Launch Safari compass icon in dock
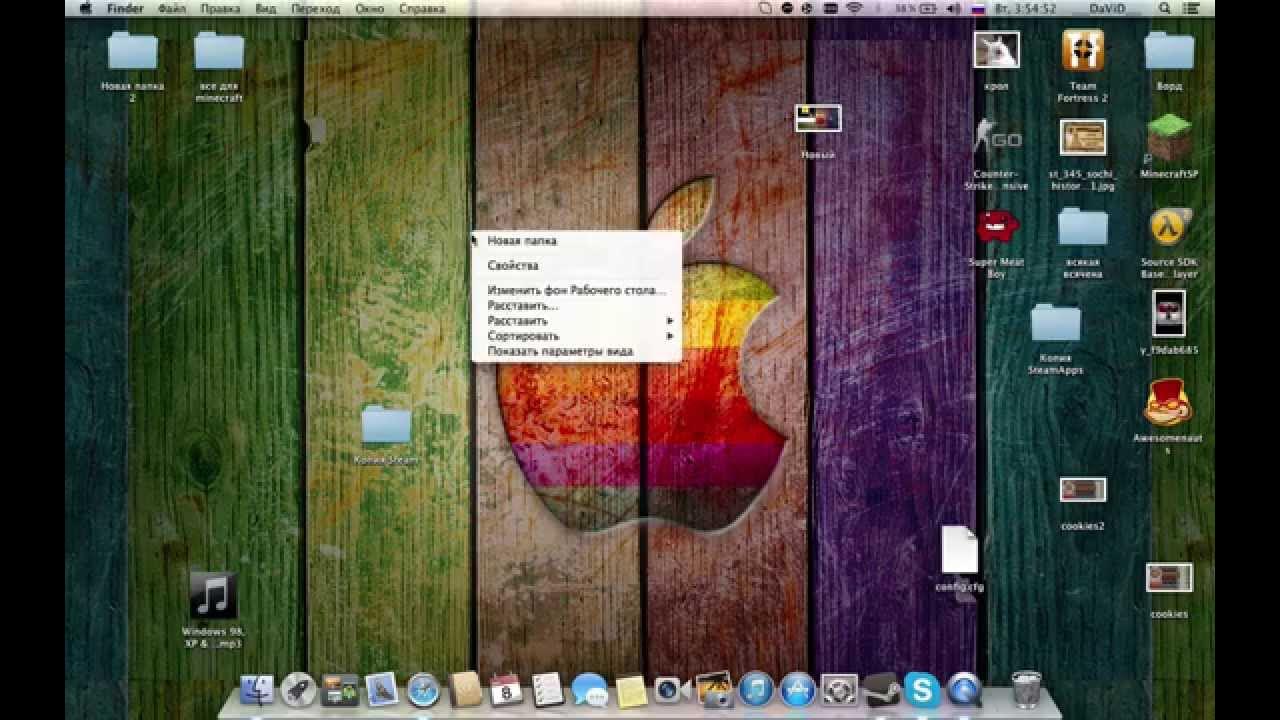The image size is (1280, 720). coord(424,689)
